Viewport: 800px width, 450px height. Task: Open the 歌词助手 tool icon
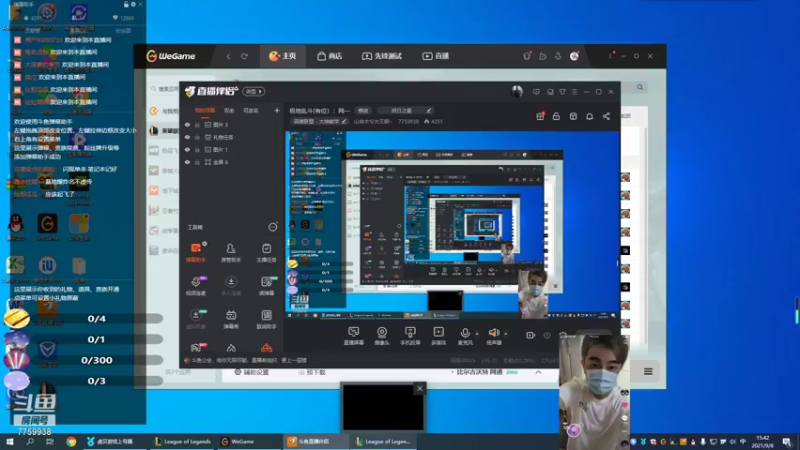pos(266,319)
